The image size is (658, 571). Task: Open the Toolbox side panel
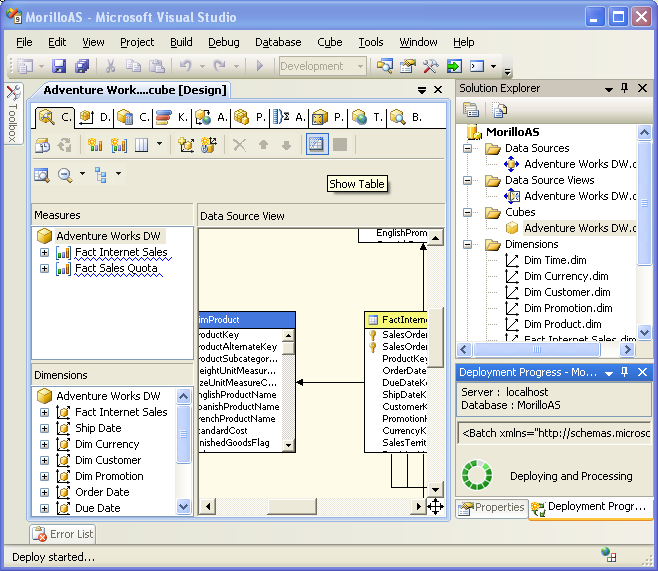[13, 113]
